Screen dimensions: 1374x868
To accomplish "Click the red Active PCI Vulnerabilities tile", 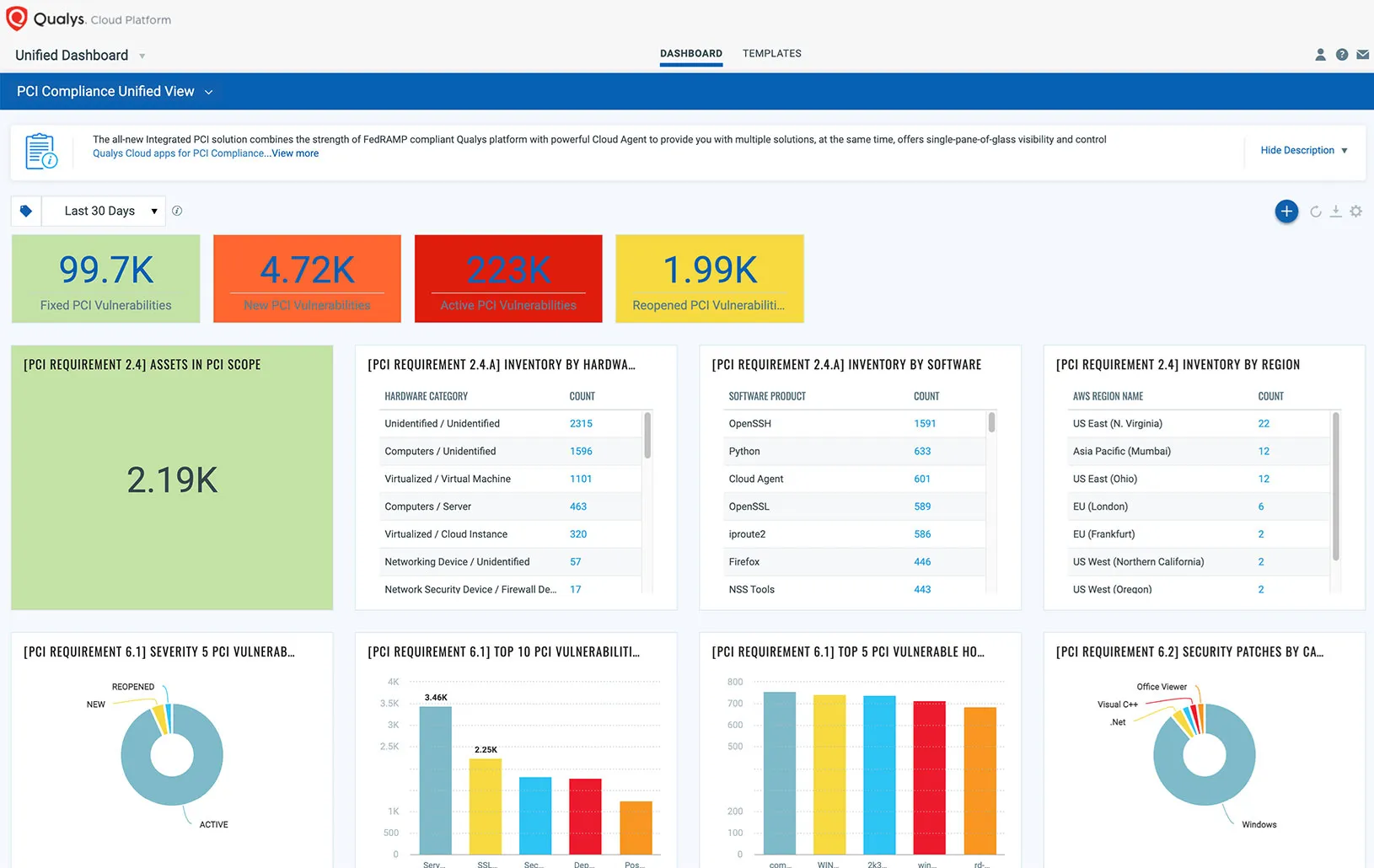I will click(x=508, y=279).
